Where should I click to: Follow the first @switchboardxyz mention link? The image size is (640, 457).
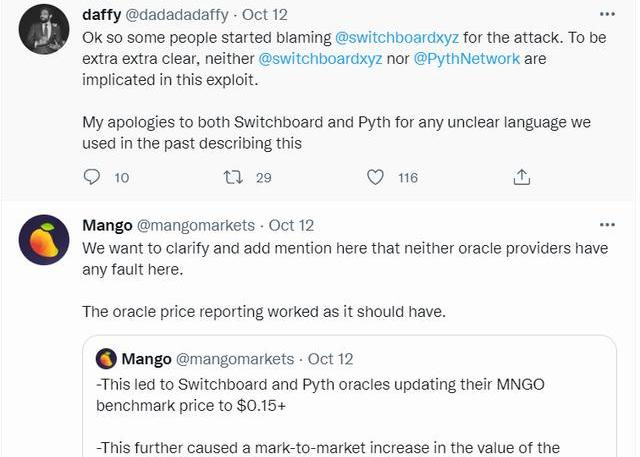(397, 38)
